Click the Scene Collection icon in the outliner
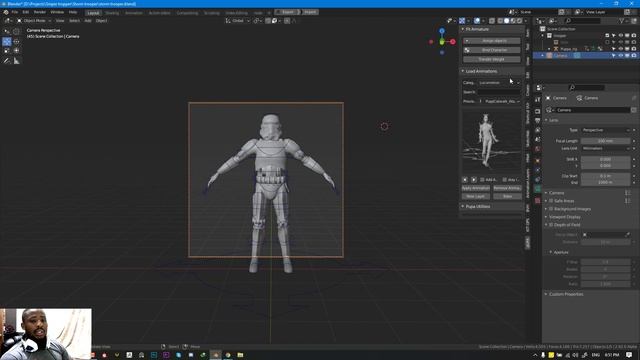The width and height of the screenshot is (640, 360). click(x=542, y=29)
